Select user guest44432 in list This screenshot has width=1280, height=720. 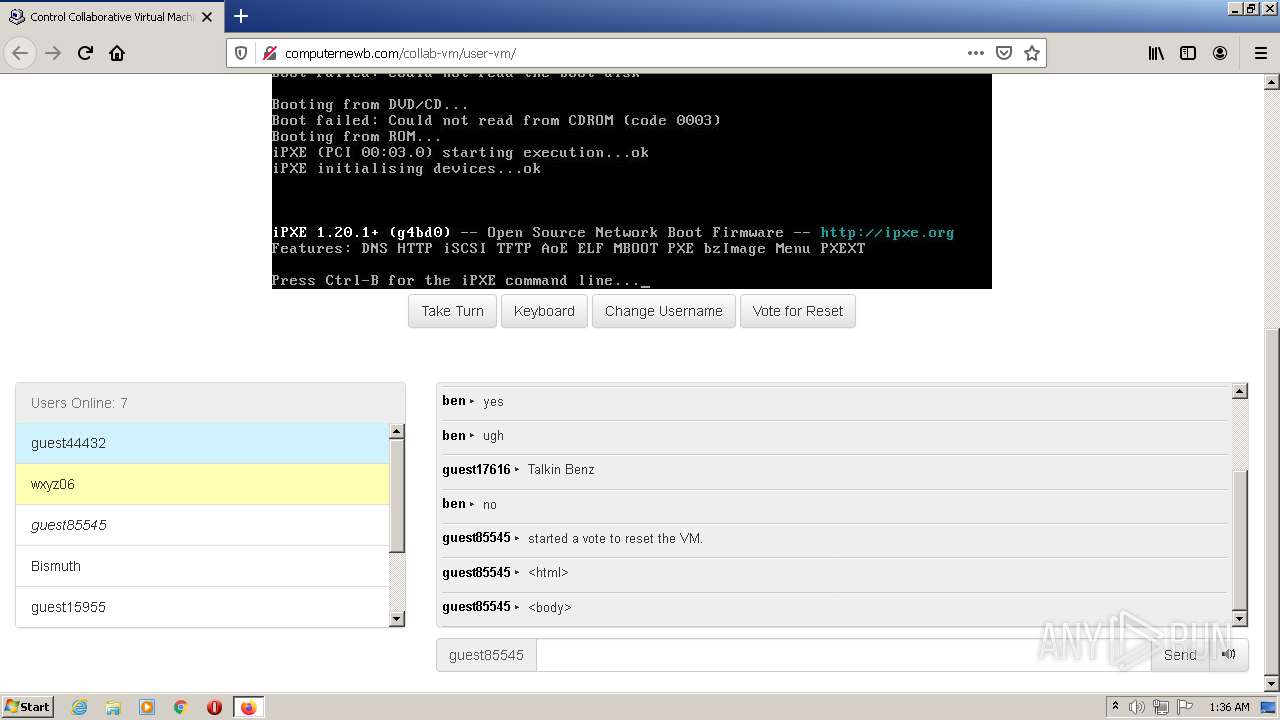tap(202, 443)
